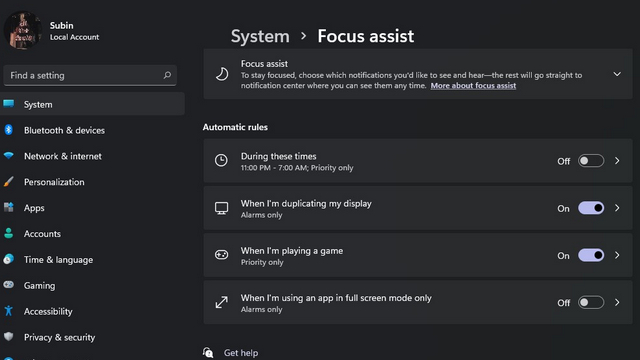Enable the During these times toggle
Image resolution: width=640 pixels, height=360 pixels.
(x=591, y=161)
